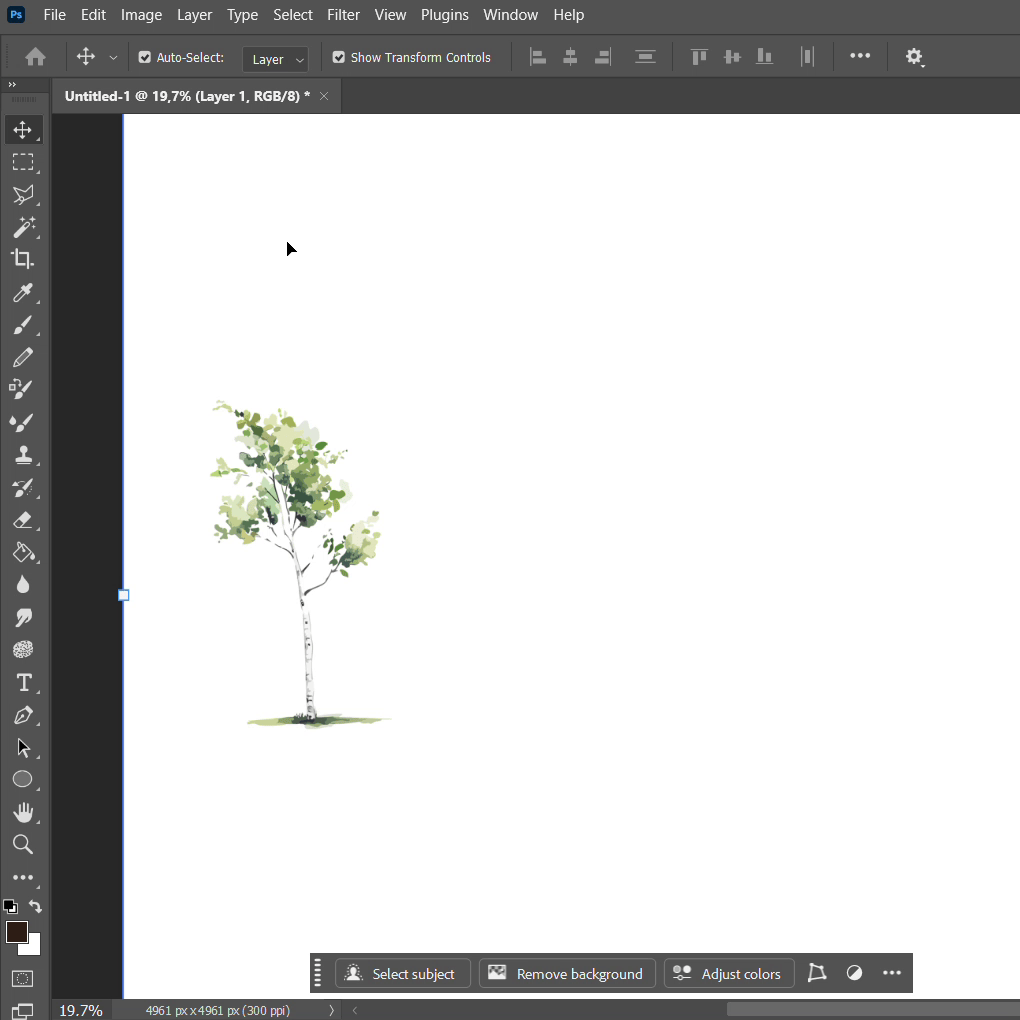Expand the Move tool preset picker
The image size is (1020, 1020).
(113, 58)
